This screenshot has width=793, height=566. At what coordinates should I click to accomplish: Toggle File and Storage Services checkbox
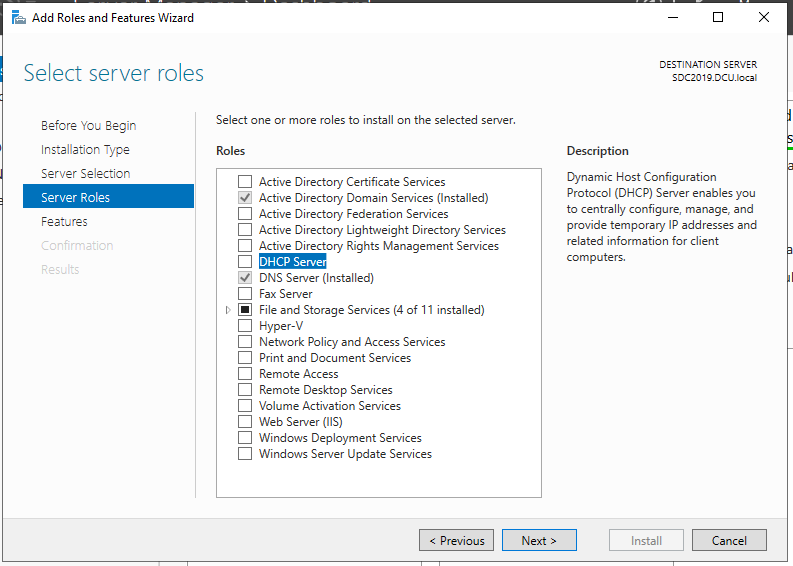[x=245, y=310]
